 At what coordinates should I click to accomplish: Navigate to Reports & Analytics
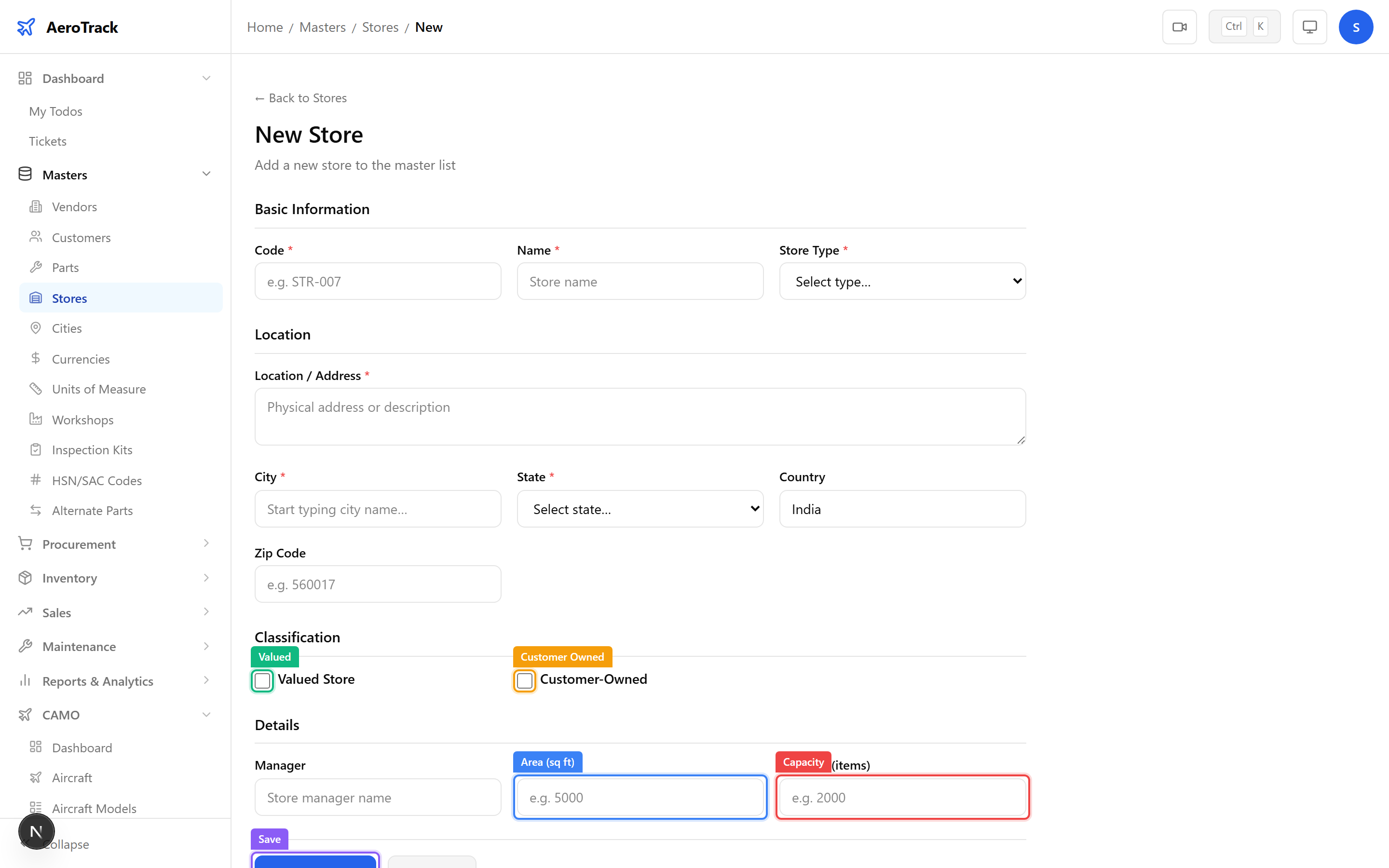97,681
